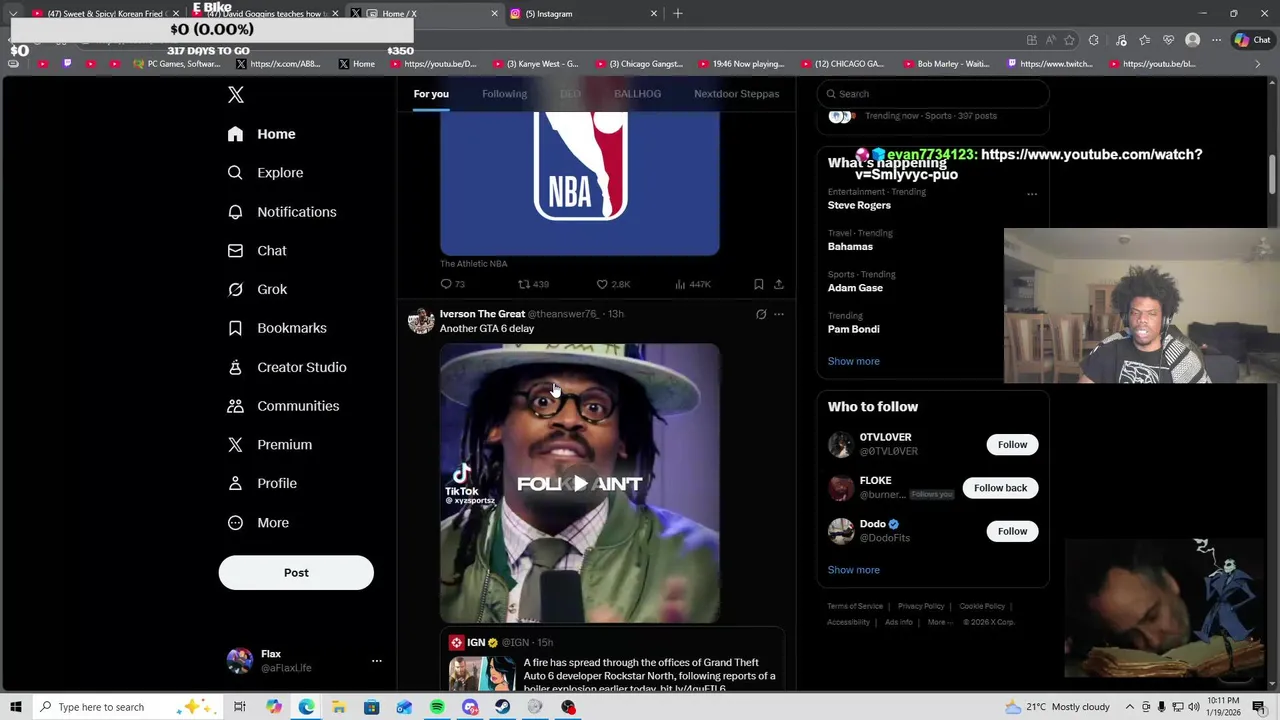Open Steam from the taskbar
This screenshot has height=720, width=1280.
pyautogui.click(x=502, y=707)
